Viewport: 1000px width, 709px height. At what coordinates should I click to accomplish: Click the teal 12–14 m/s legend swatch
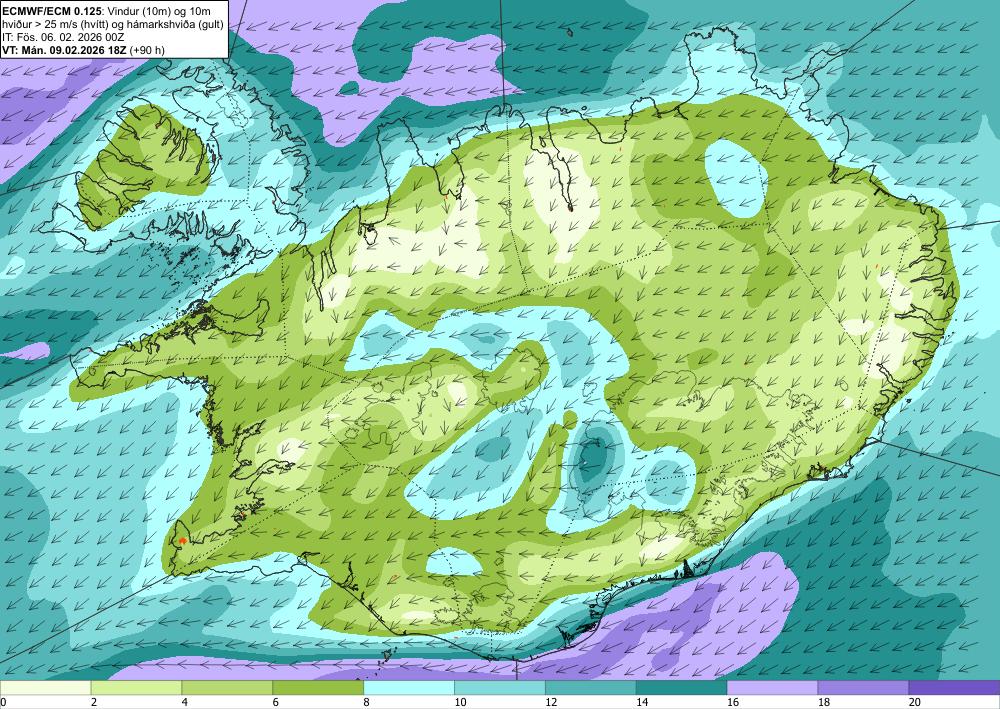point(591,688)
